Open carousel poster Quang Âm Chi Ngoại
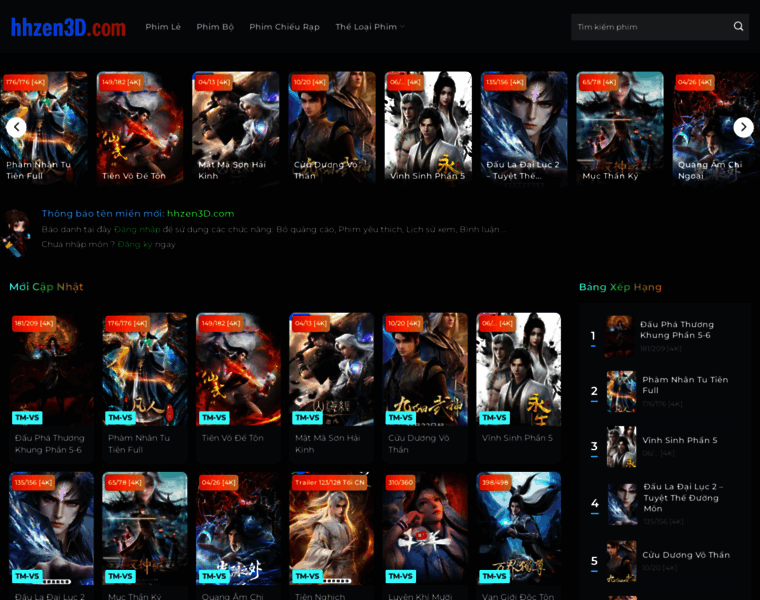Viewport: 760px width, 600px height. pyautogui.click(x=716, y=127)
